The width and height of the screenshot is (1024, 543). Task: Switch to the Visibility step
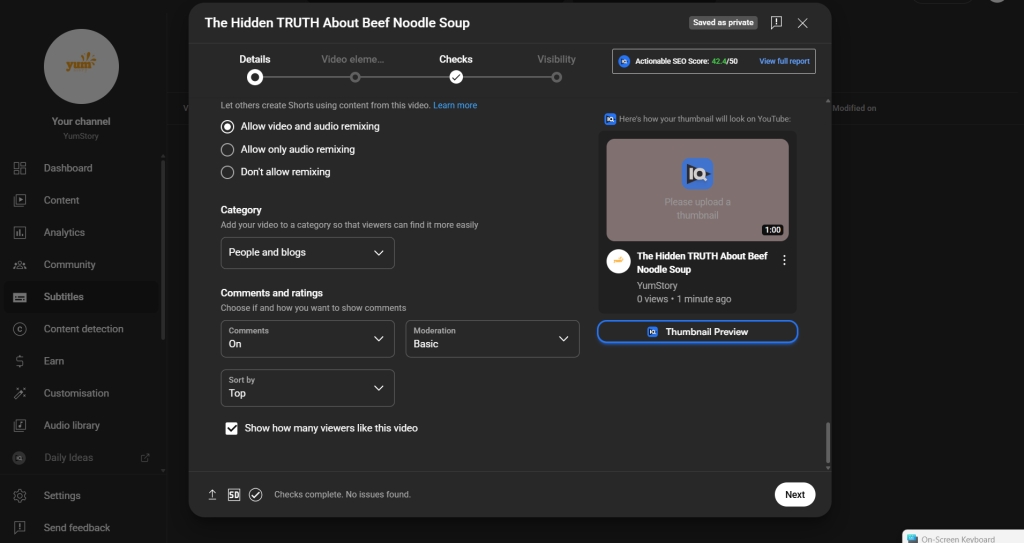[x=556, y=77]
